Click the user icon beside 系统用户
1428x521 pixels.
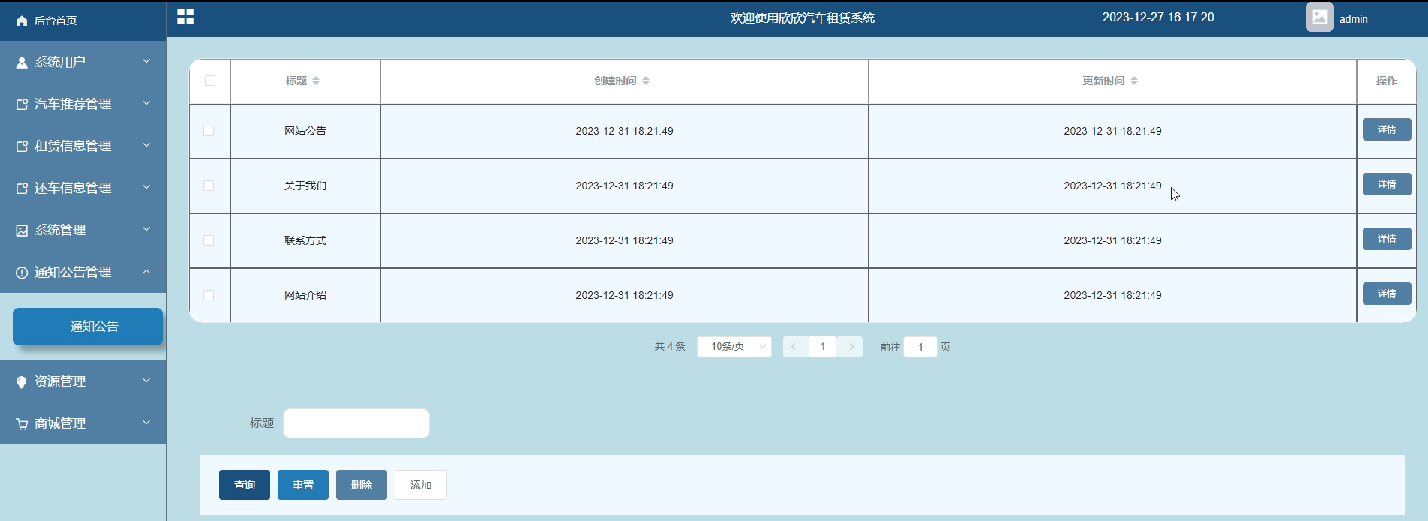click(x=22, y=62)
